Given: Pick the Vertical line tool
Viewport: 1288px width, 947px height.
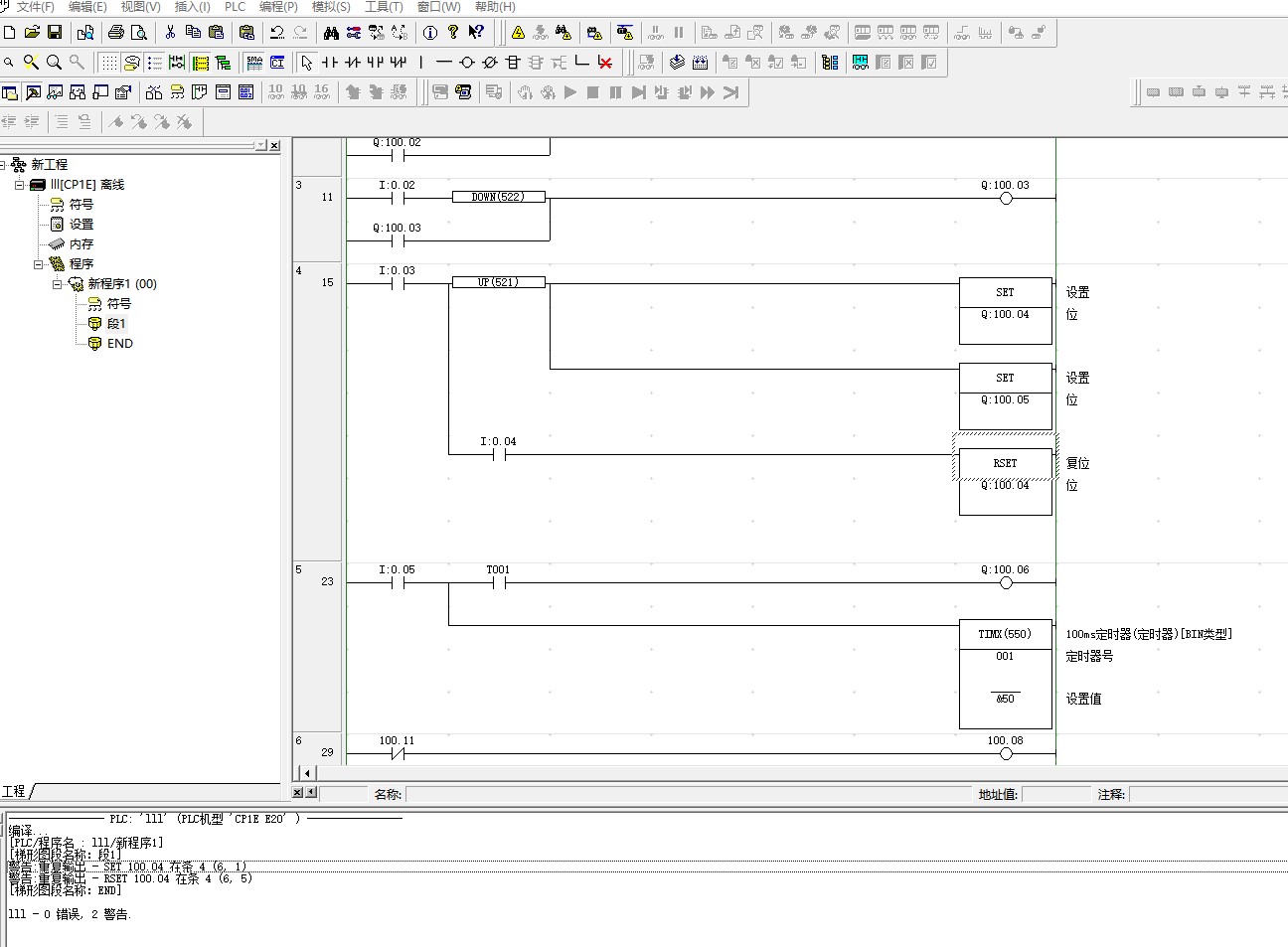Looking at the screenshot, I should [421, 63].
